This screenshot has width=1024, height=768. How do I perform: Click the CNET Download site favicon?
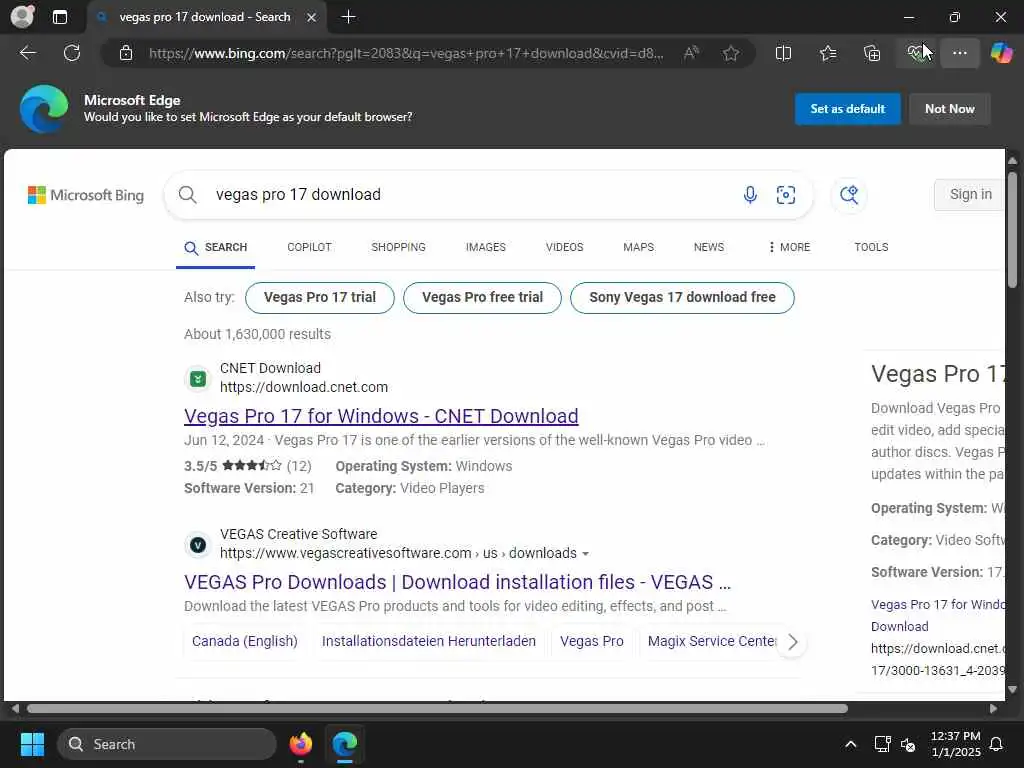point(198,378)
